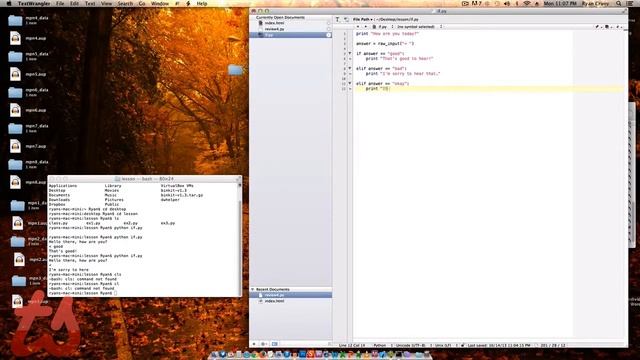640x360 pixels.
Task: Click the document statistics counts in the status bar
Action: [552, 345]
